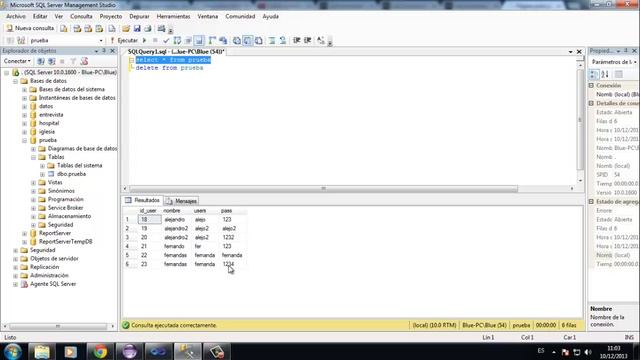Select the 'alejandro' cell in row 1
The width and height of the screenshot is (640, 360).
(x=175, y=220)
